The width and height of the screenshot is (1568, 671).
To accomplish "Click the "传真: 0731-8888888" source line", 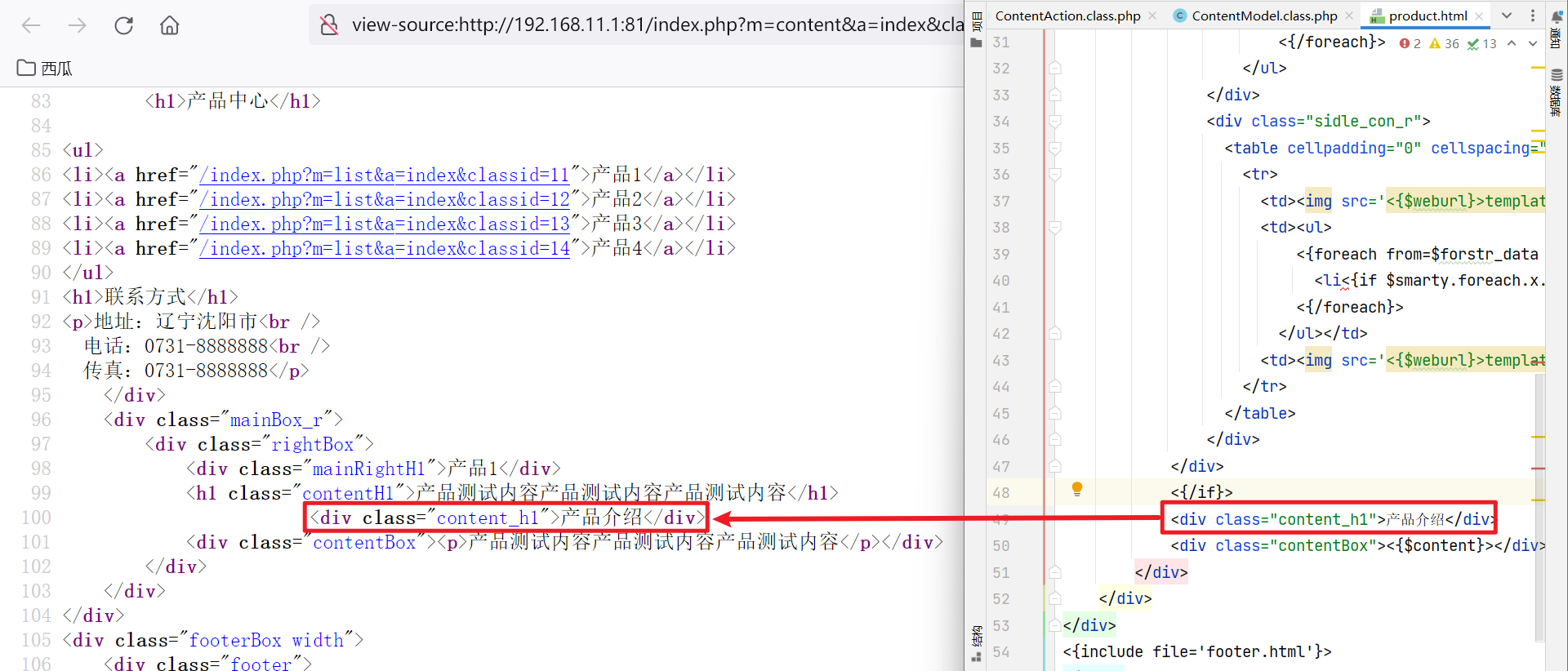I will pyautogui.click(x=196, y=371).
